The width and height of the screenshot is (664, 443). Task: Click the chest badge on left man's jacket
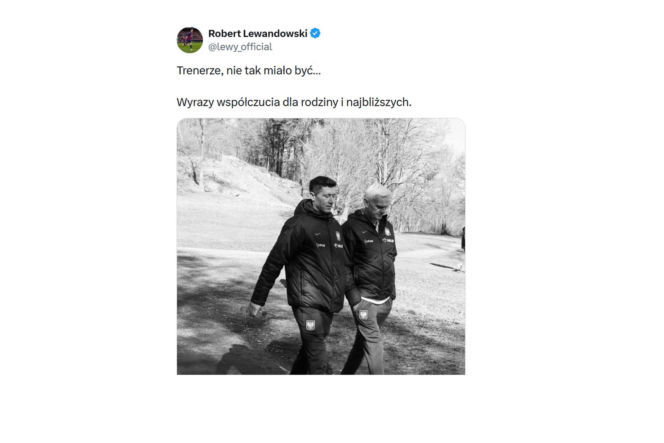point(338,236)
